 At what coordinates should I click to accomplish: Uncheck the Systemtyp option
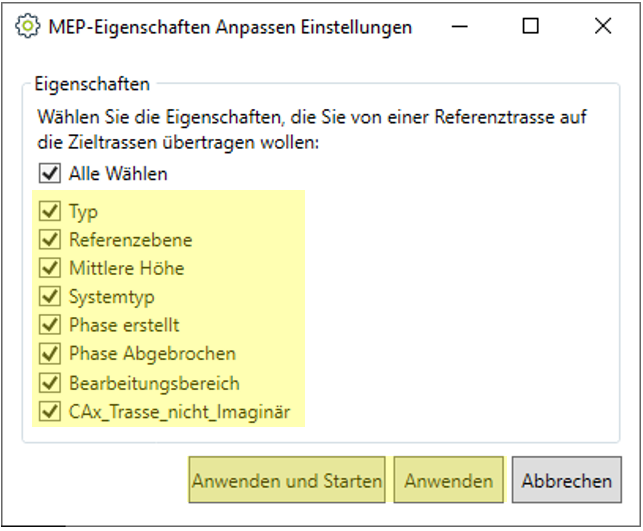pos(49,297)
